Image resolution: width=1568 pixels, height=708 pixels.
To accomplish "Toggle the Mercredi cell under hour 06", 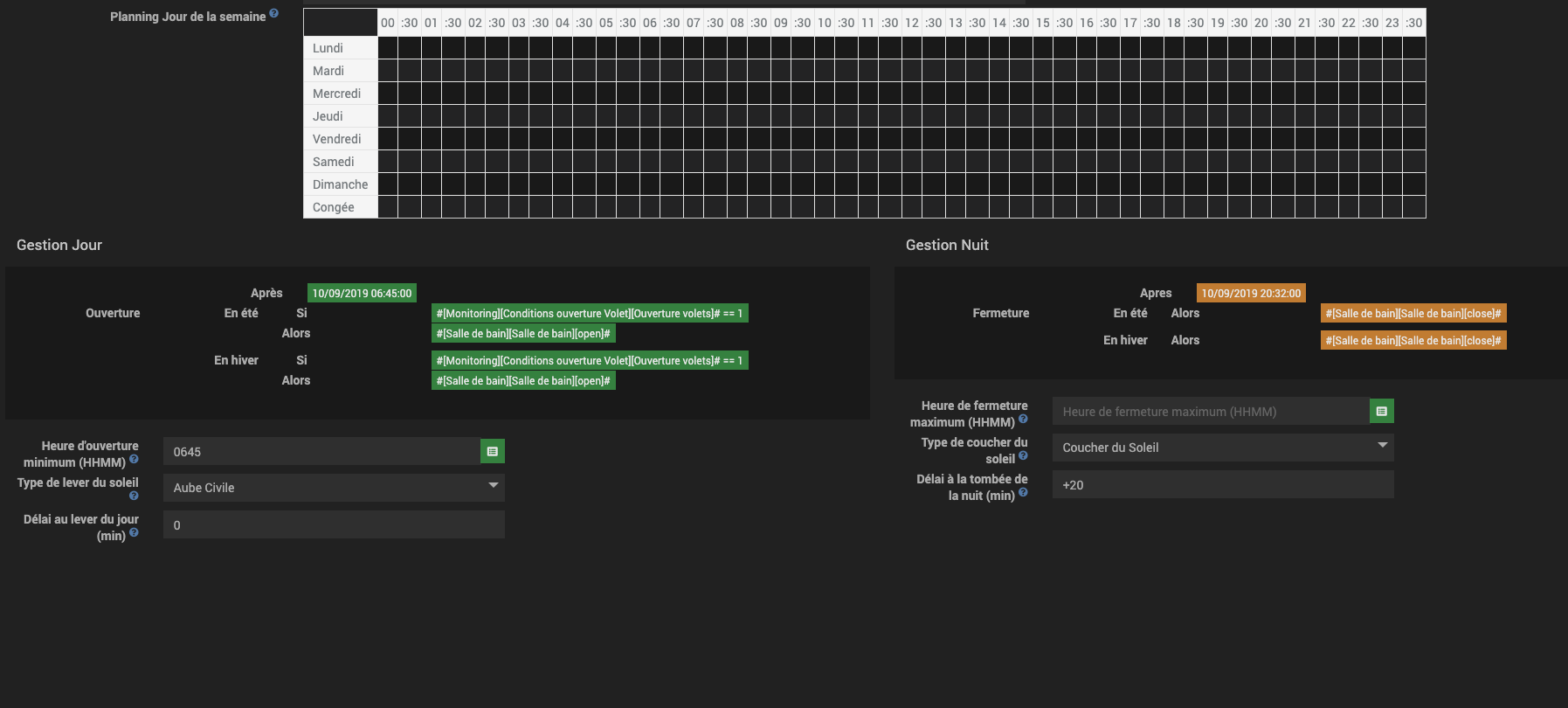I will [650, 94].
